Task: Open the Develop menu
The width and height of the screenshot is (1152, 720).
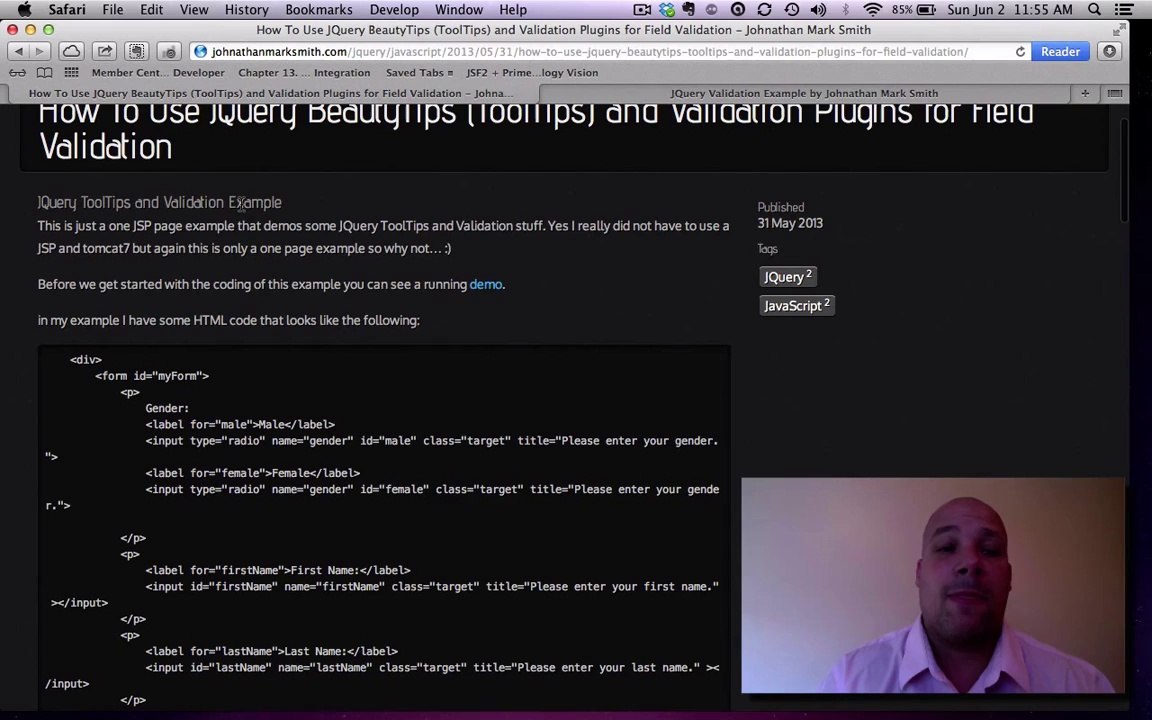Action: click(x=394, y=10)
